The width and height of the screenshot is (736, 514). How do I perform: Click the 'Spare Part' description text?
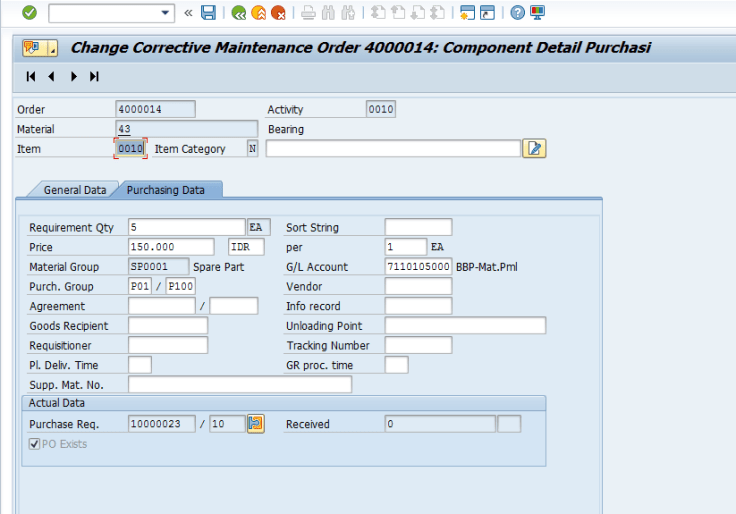click(x=219, y=267)
